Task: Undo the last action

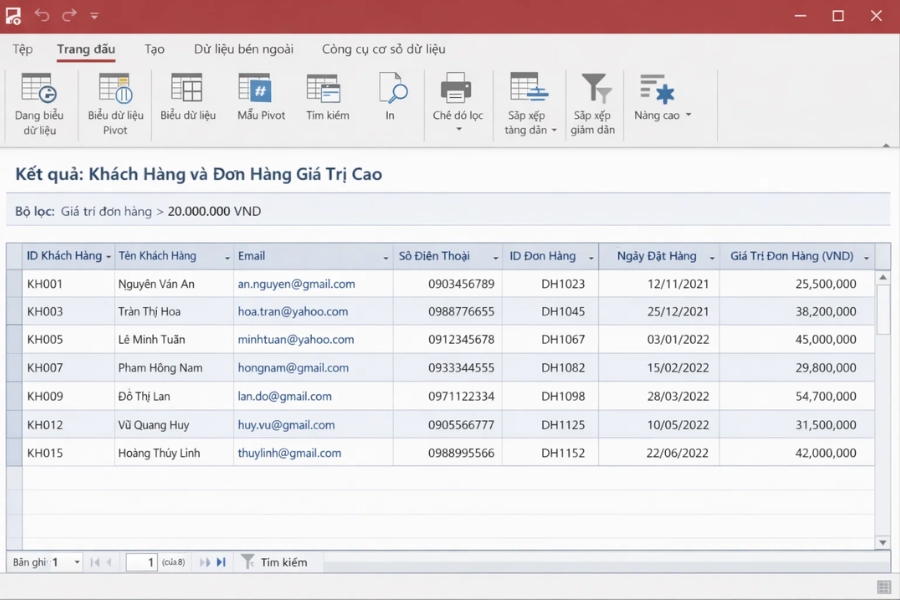Action: click(42, 15)
